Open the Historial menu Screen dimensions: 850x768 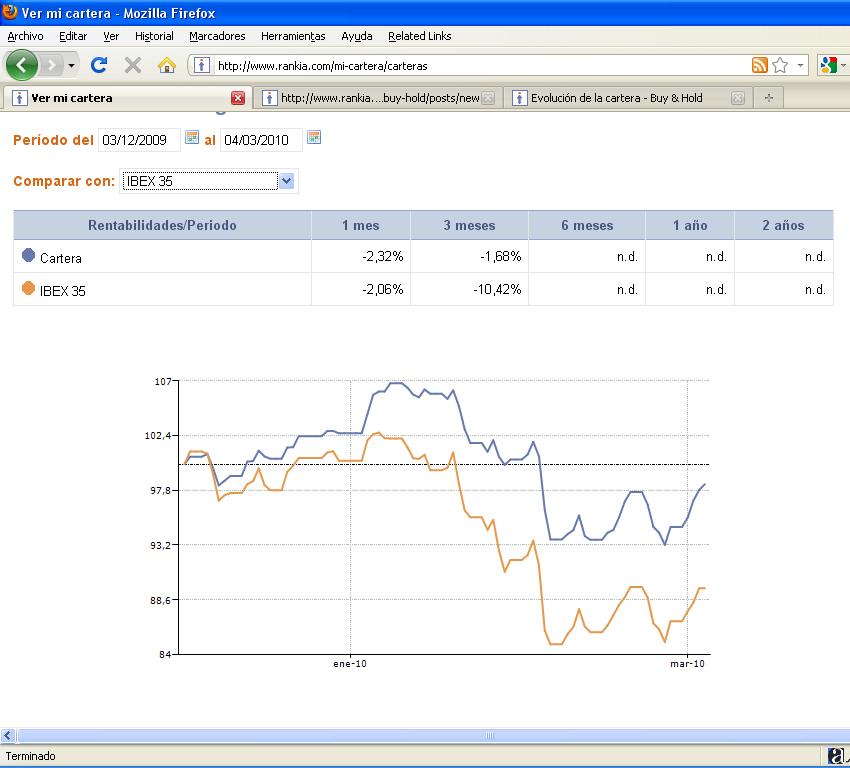(x=154, y=36)
